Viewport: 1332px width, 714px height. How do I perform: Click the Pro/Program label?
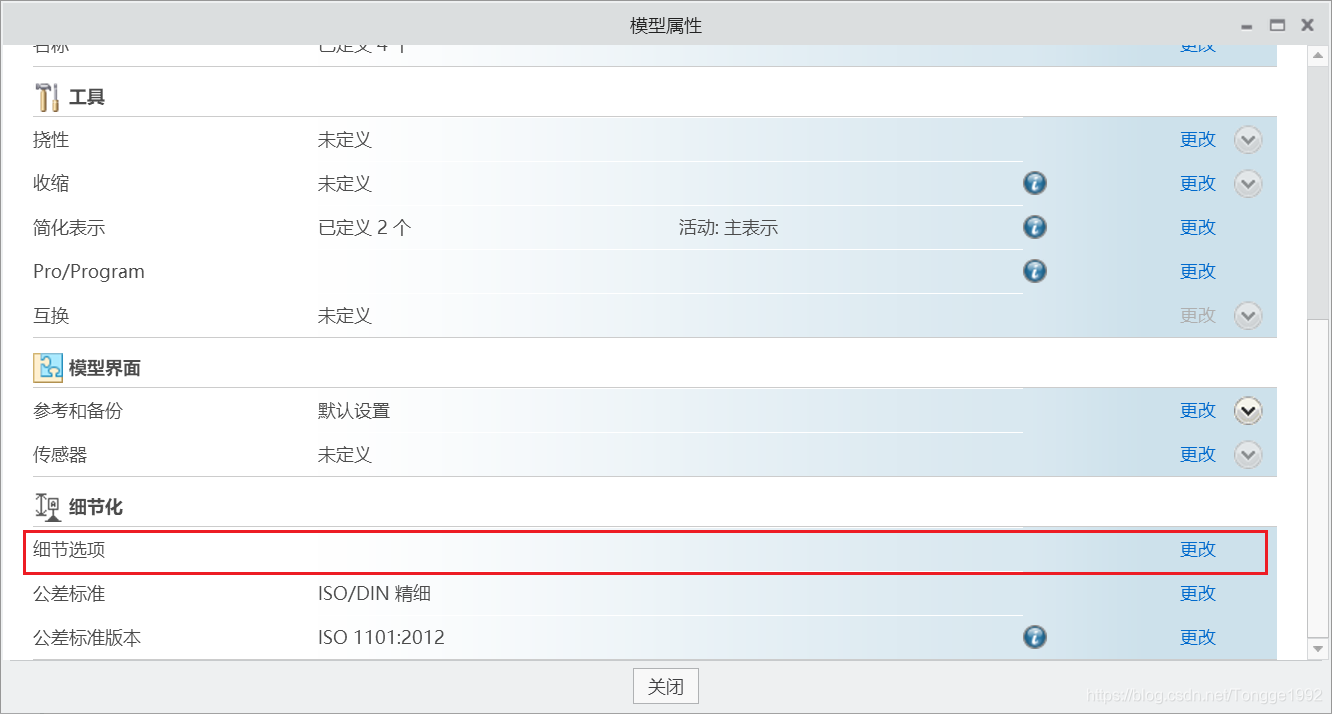click(89, 272)
